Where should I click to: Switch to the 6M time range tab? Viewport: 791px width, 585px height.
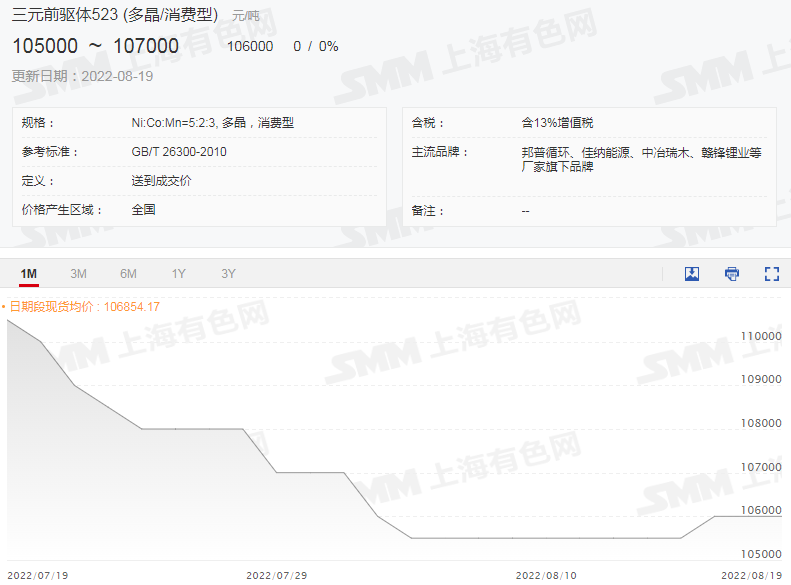pyautogui.click(x=128, y=274)
